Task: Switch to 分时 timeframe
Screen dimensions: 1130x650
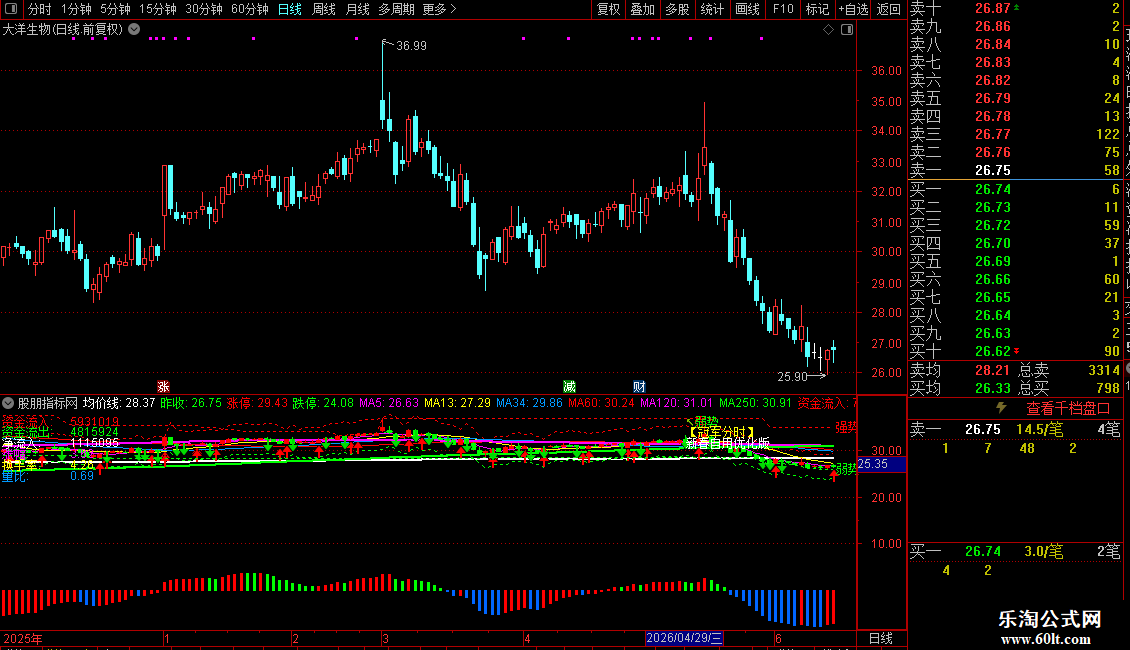Action: pyautogui.click(x=40, y=9)
